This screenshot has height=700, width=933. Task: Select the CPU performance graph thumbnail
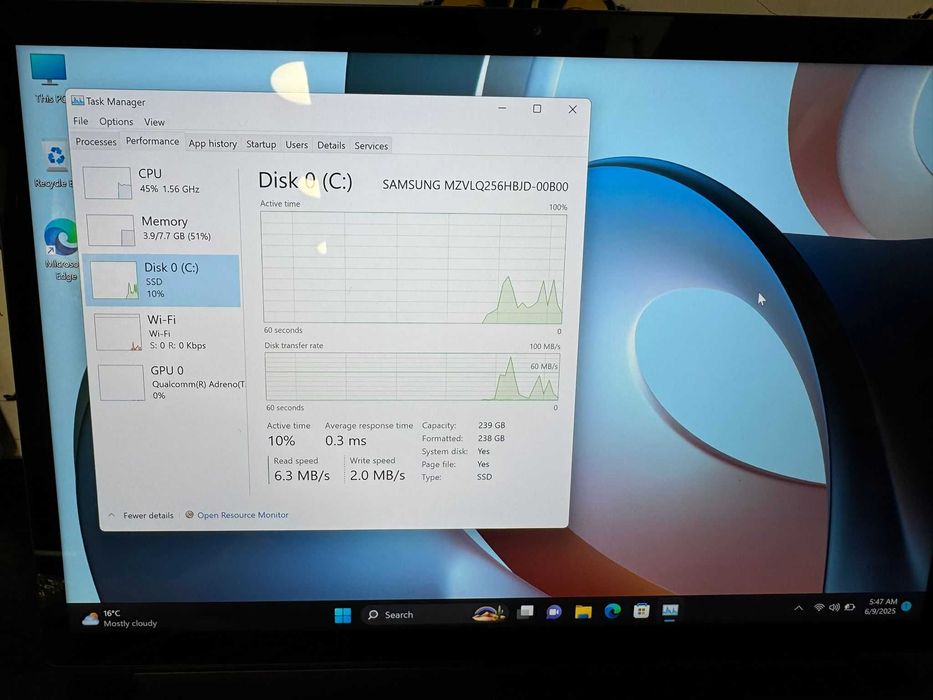click(107, 182)
